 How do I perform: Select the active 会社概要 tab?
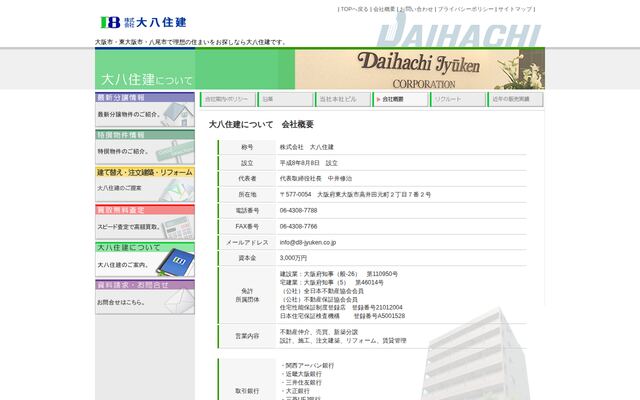tap(400, 99)
